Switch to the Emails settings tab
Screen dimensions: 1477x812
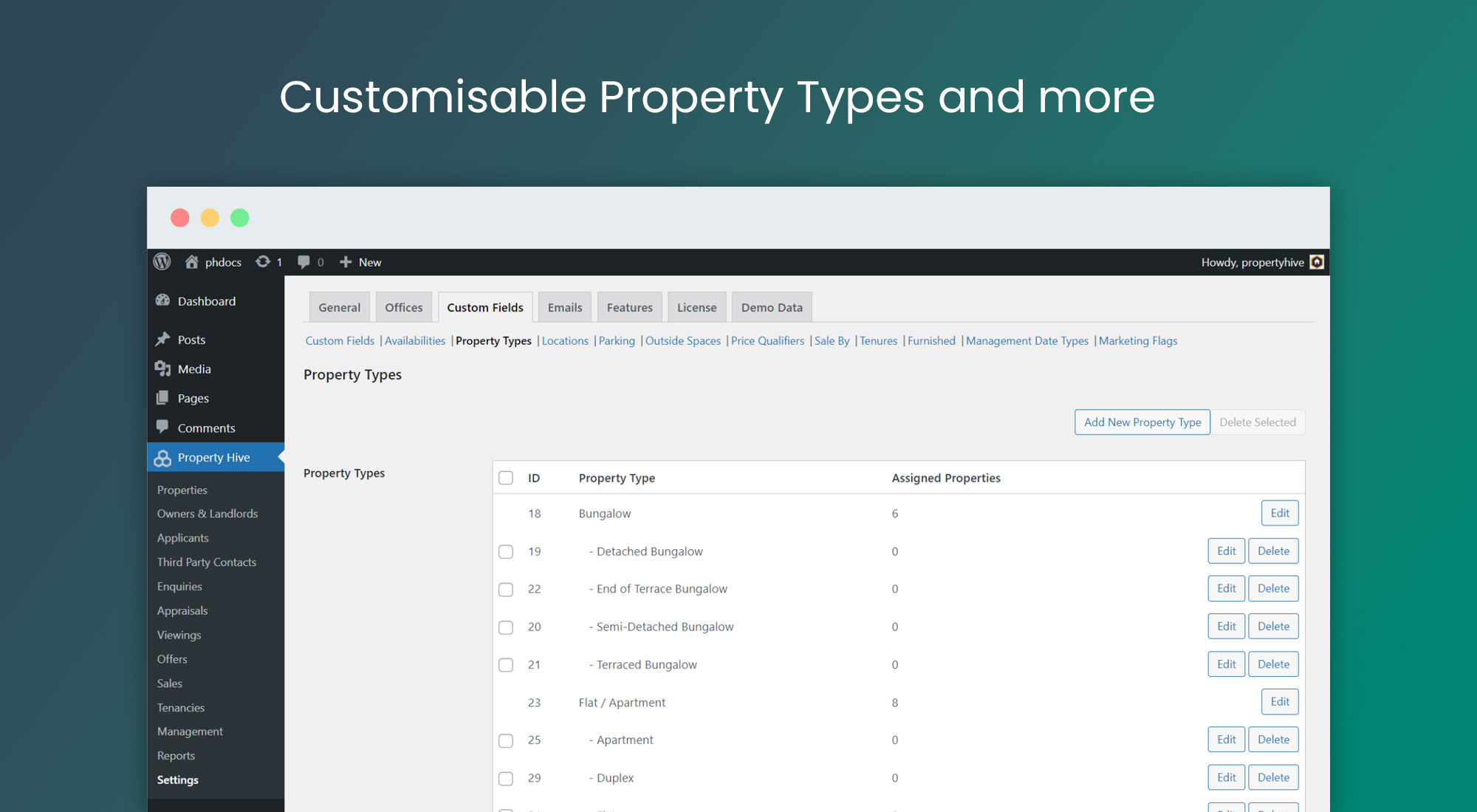[564, 306]
